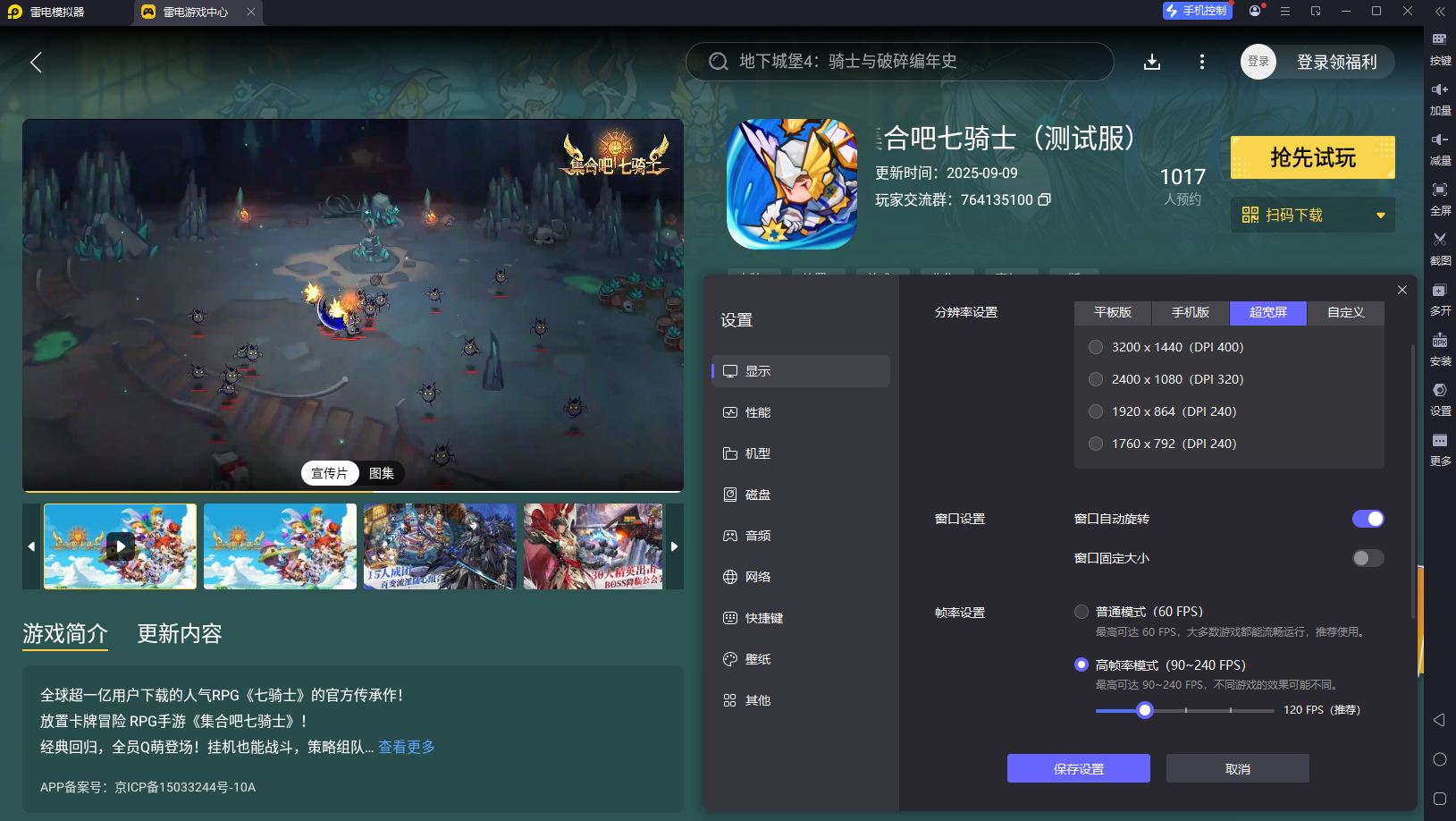Switch the media viewer to 宣传片
Viewport: 1456px width, 821px height.
pyautogui.click(x=330, y=473)
